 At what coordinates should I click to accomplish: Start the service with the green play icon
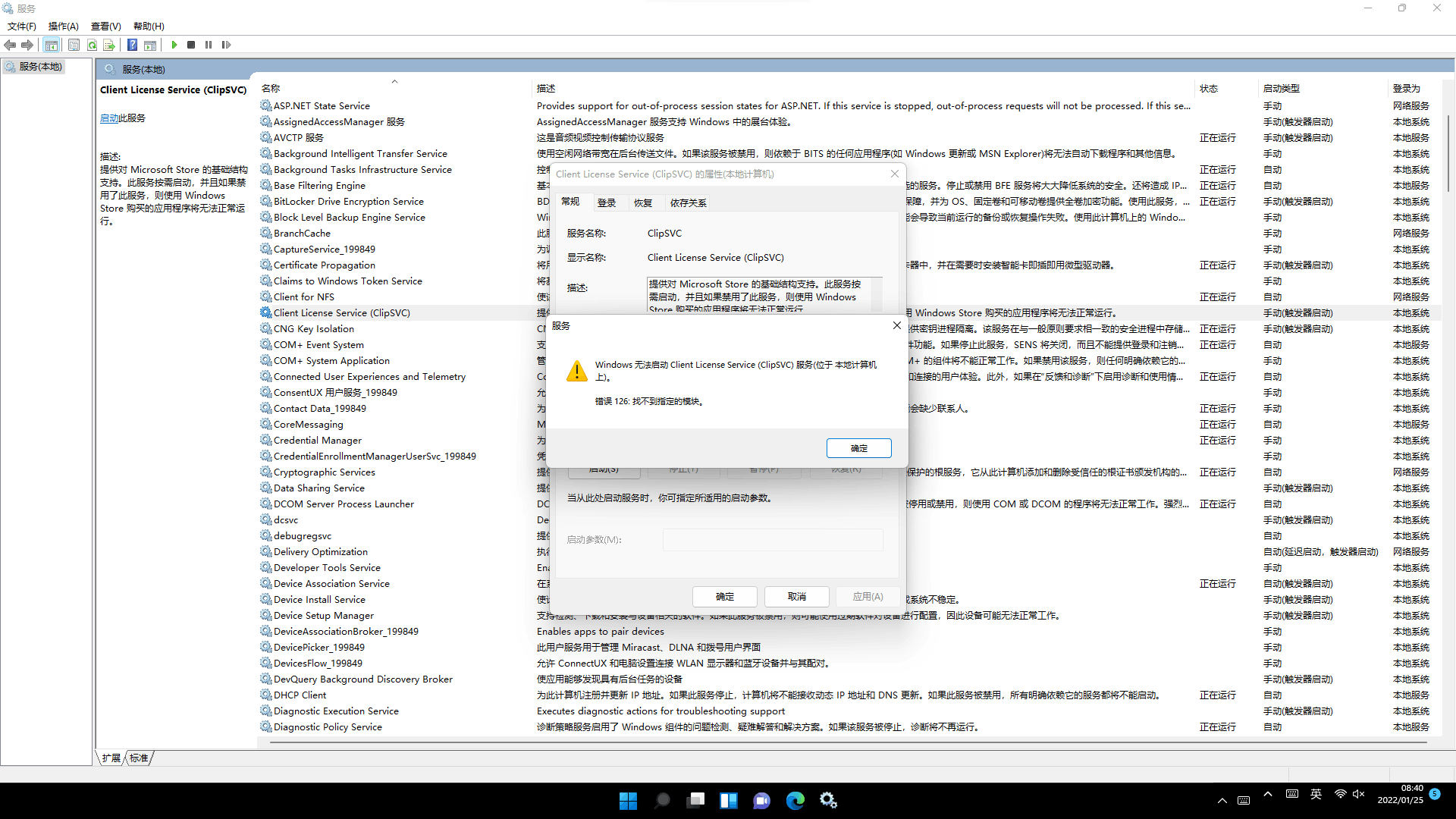pos(174,45)
